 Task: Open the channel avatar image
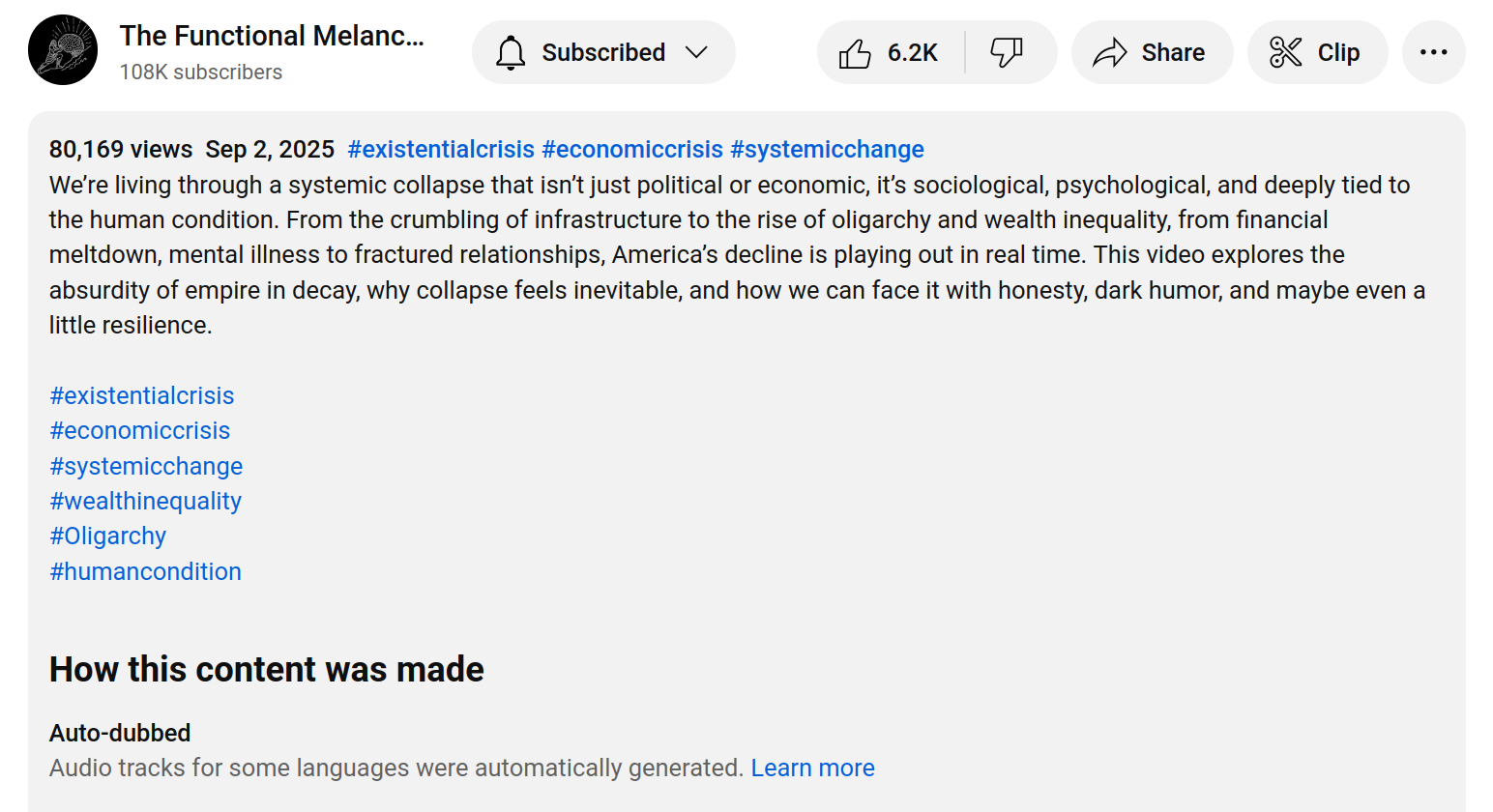(x=63, y=50)
